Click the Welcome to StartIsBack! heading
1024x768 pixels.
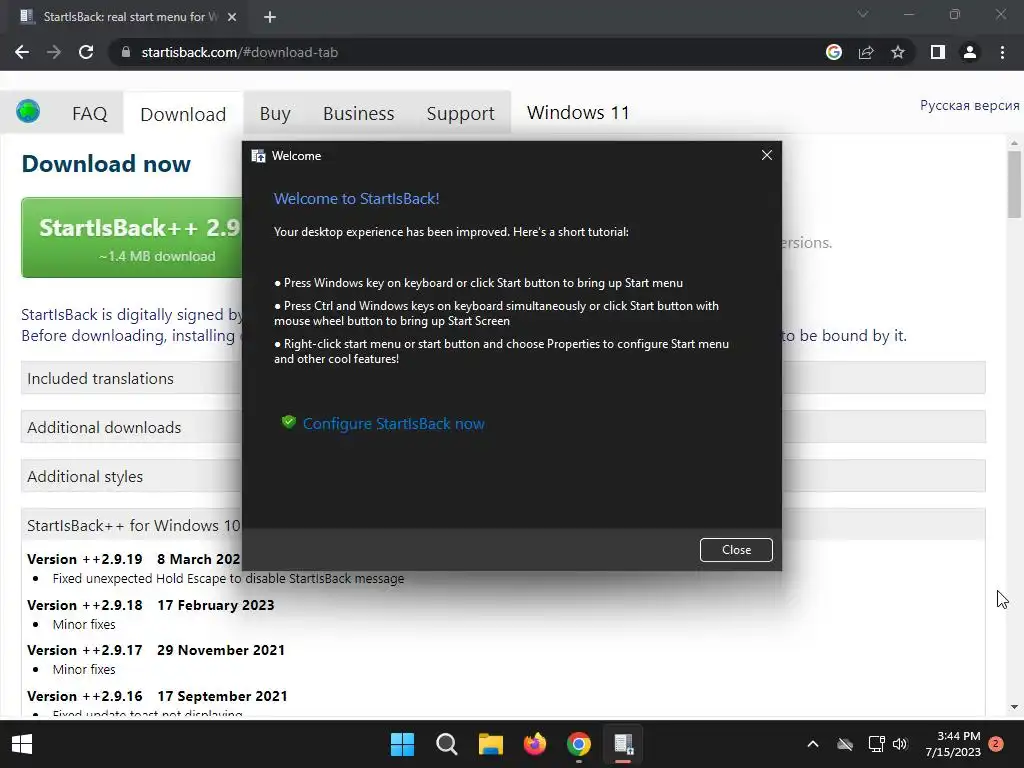[356, 199]
